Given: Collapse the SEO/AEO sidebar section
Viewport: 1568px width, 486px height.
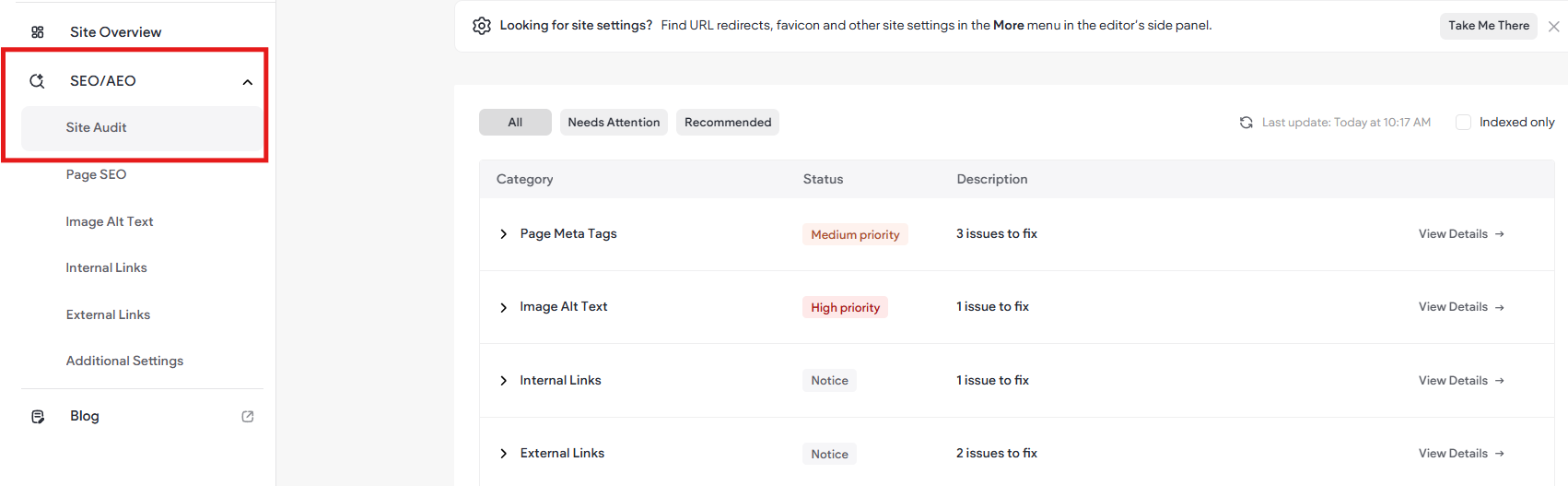Looking at the screenshot, I should point(248,82).
